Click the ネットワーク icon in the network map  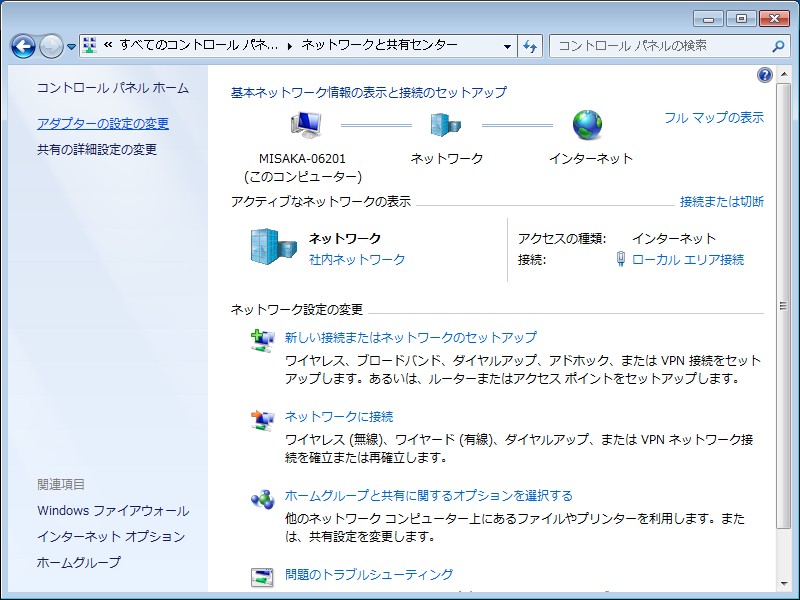441,123
